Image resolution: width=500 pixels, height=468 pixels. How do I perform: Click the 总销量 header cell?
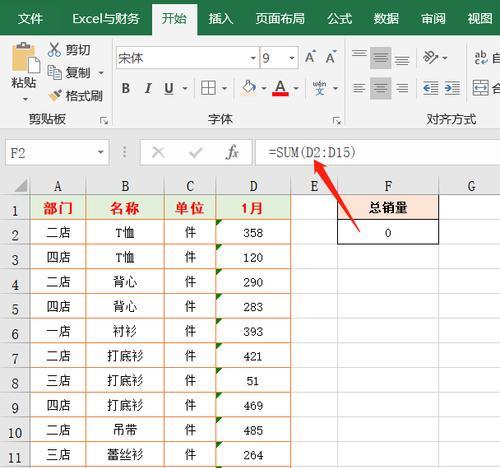(x=388, y=208)
